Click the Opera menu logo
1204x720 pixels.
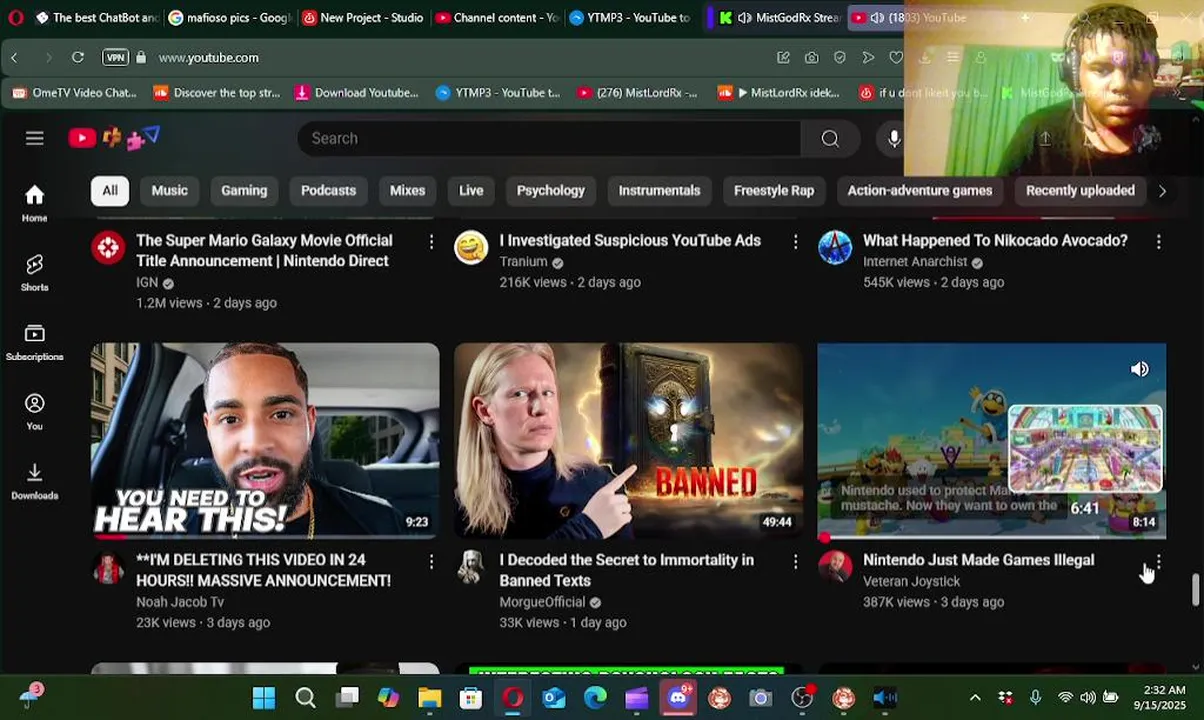(15, 17)
